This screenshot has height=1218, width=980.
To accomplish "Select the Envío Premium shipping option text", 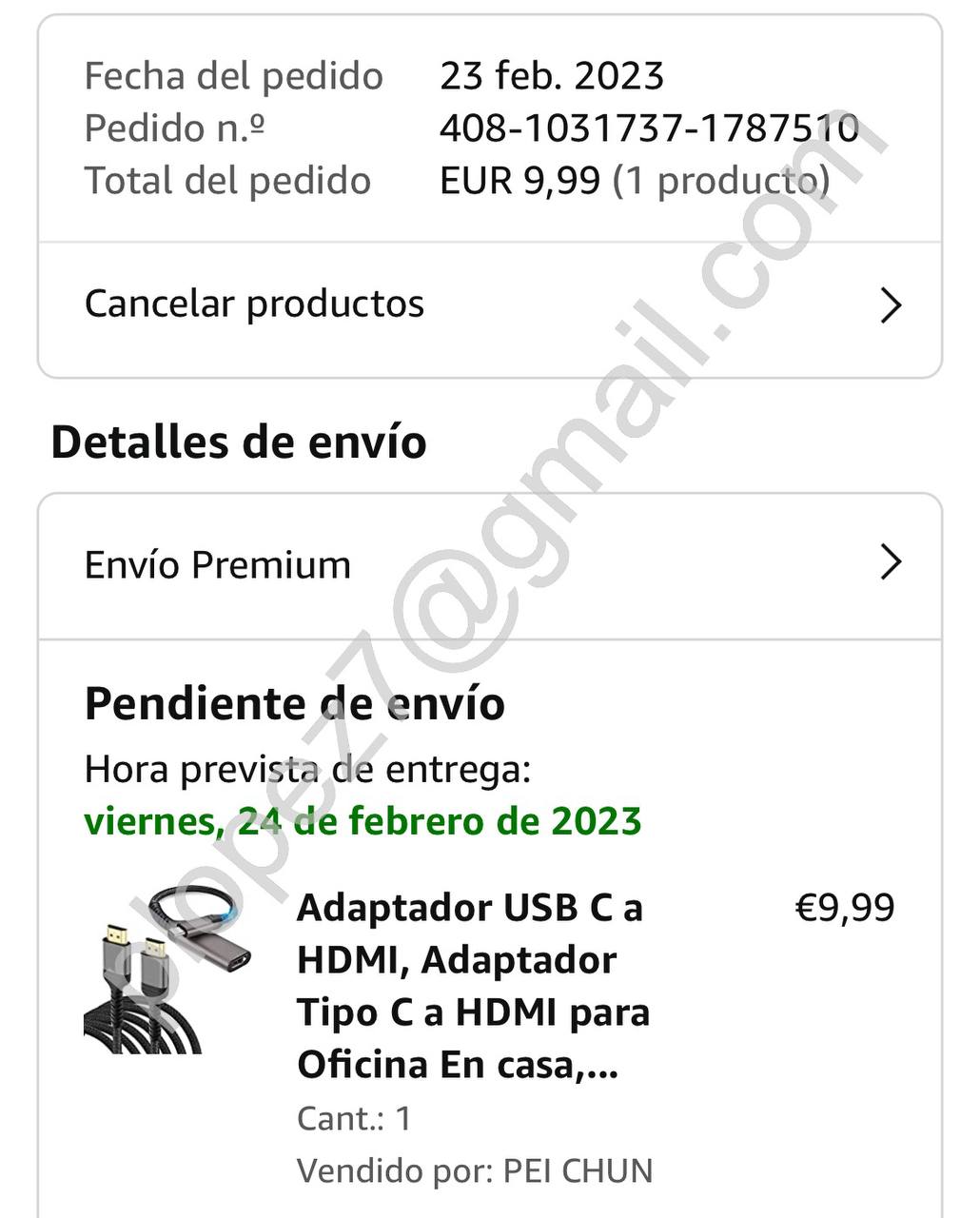I will click(x=218, y=564).
